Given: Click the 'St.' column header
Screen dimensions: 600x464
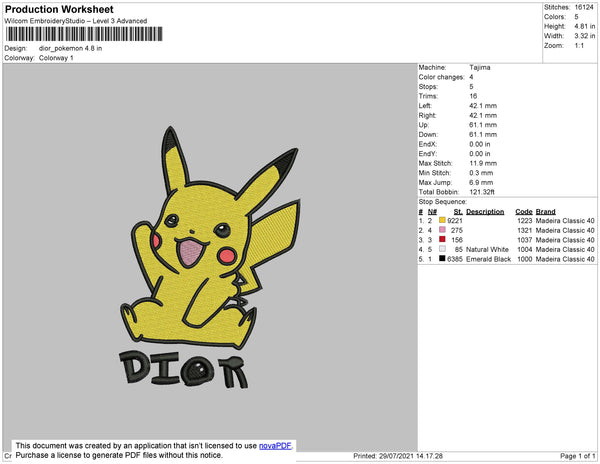Looking at the screenshot, I should [458, 212].
